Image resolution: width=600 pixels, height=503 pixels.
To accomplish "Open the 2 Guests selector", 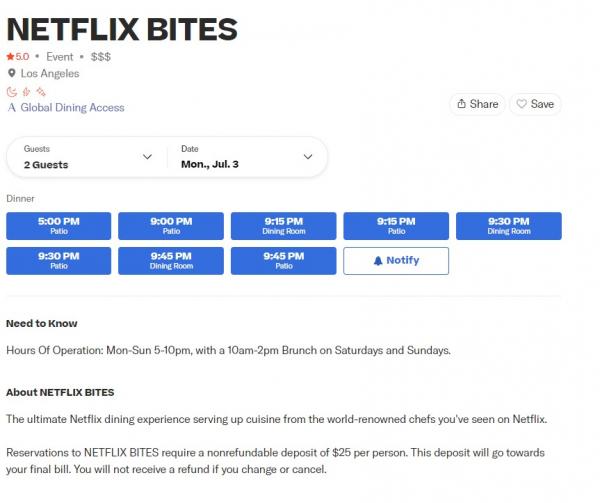I will pos(87,157).
